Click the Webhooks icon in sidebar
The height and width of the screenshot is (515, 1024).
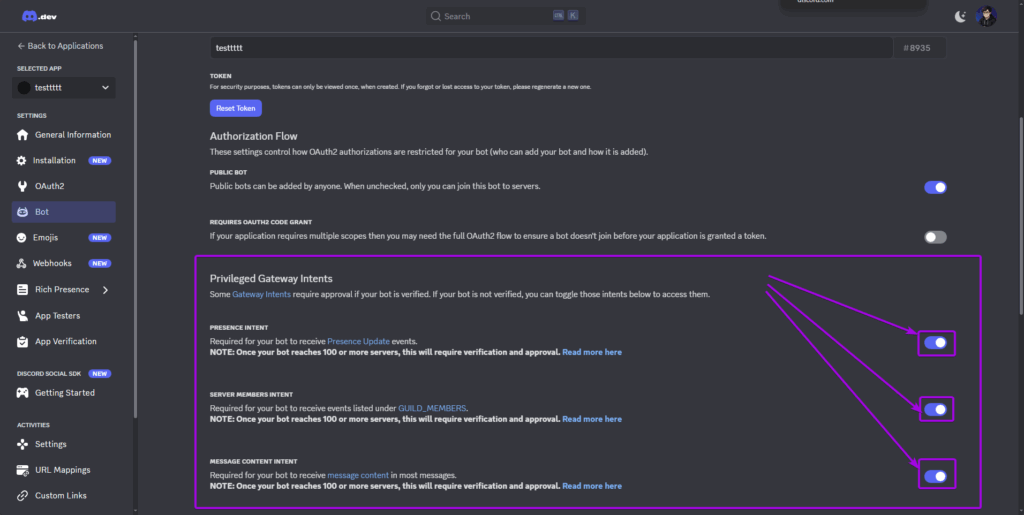pyautogui.click(x=23, y=264)
